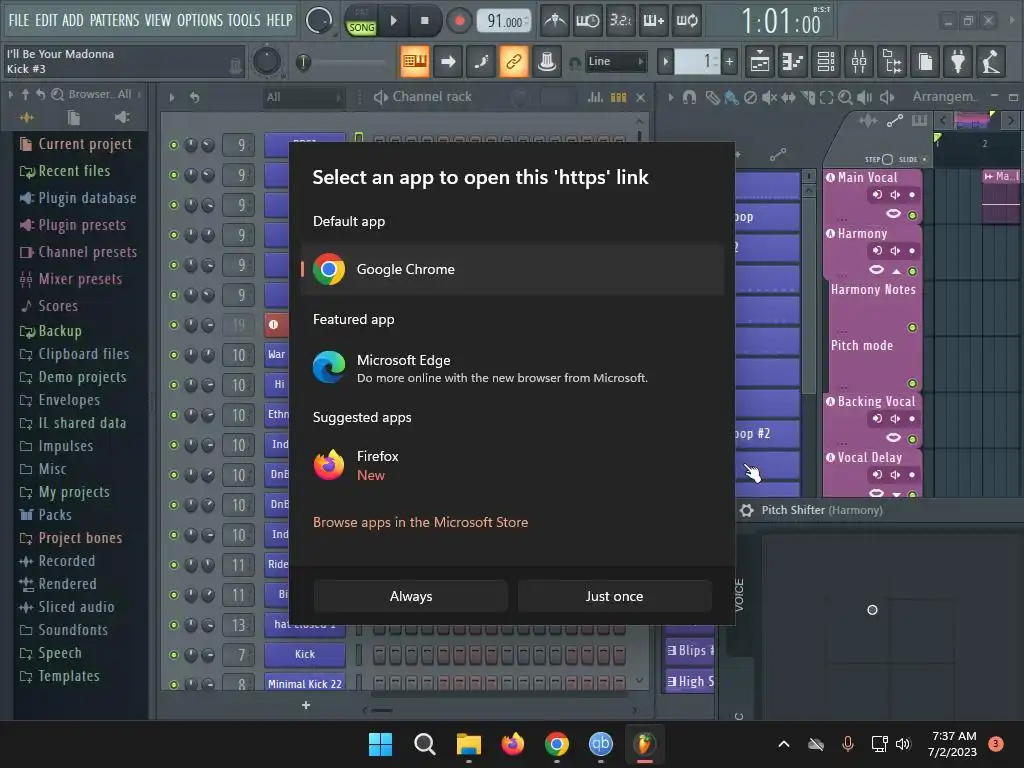Open the metronome toggle in the top toolbar
This screenshot has width=1024, height=768.
click(x=555, y=21)
